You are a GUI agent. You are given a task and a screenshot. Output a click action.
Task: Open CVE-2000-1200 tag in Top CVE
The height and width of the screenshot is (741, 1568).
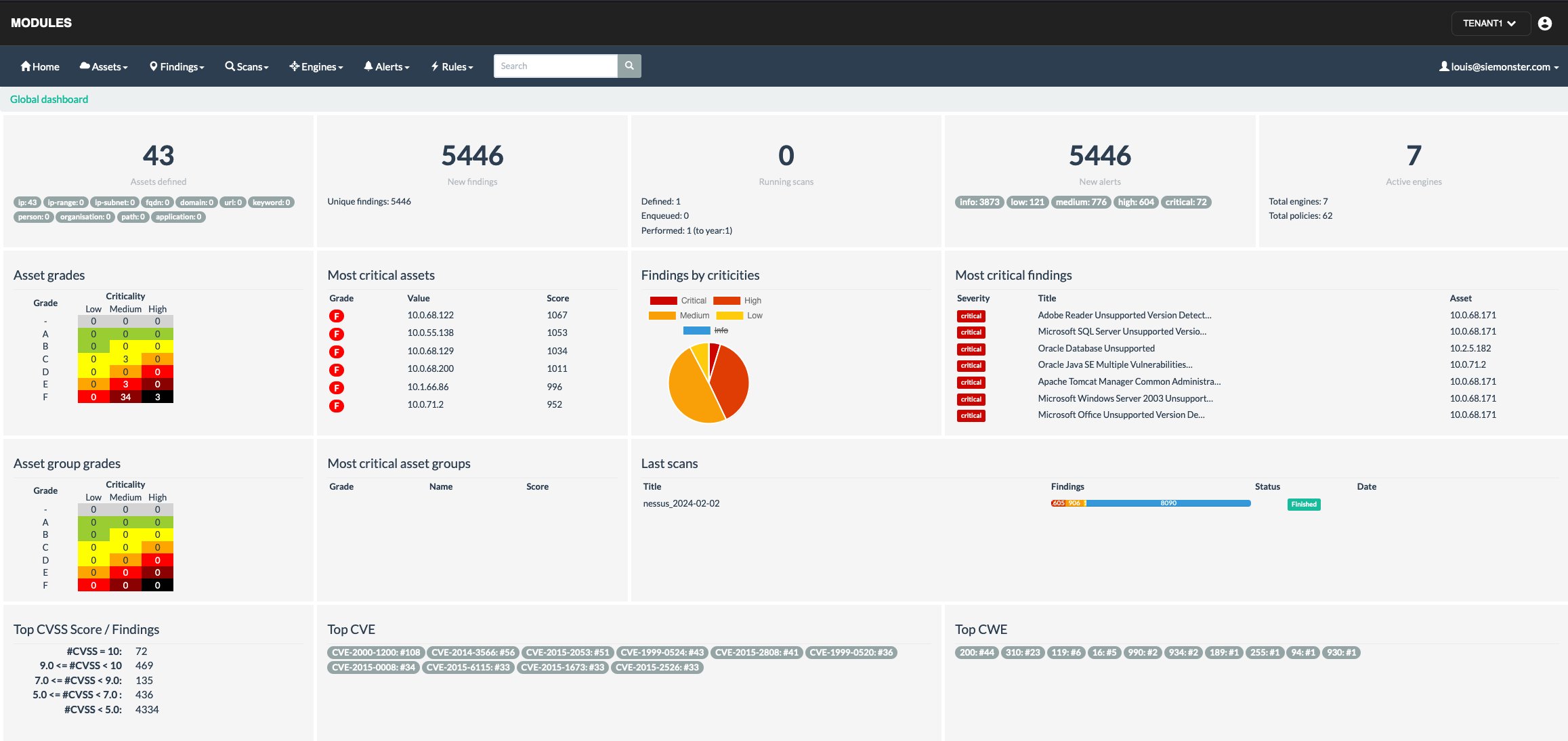(x=376, y=652)
